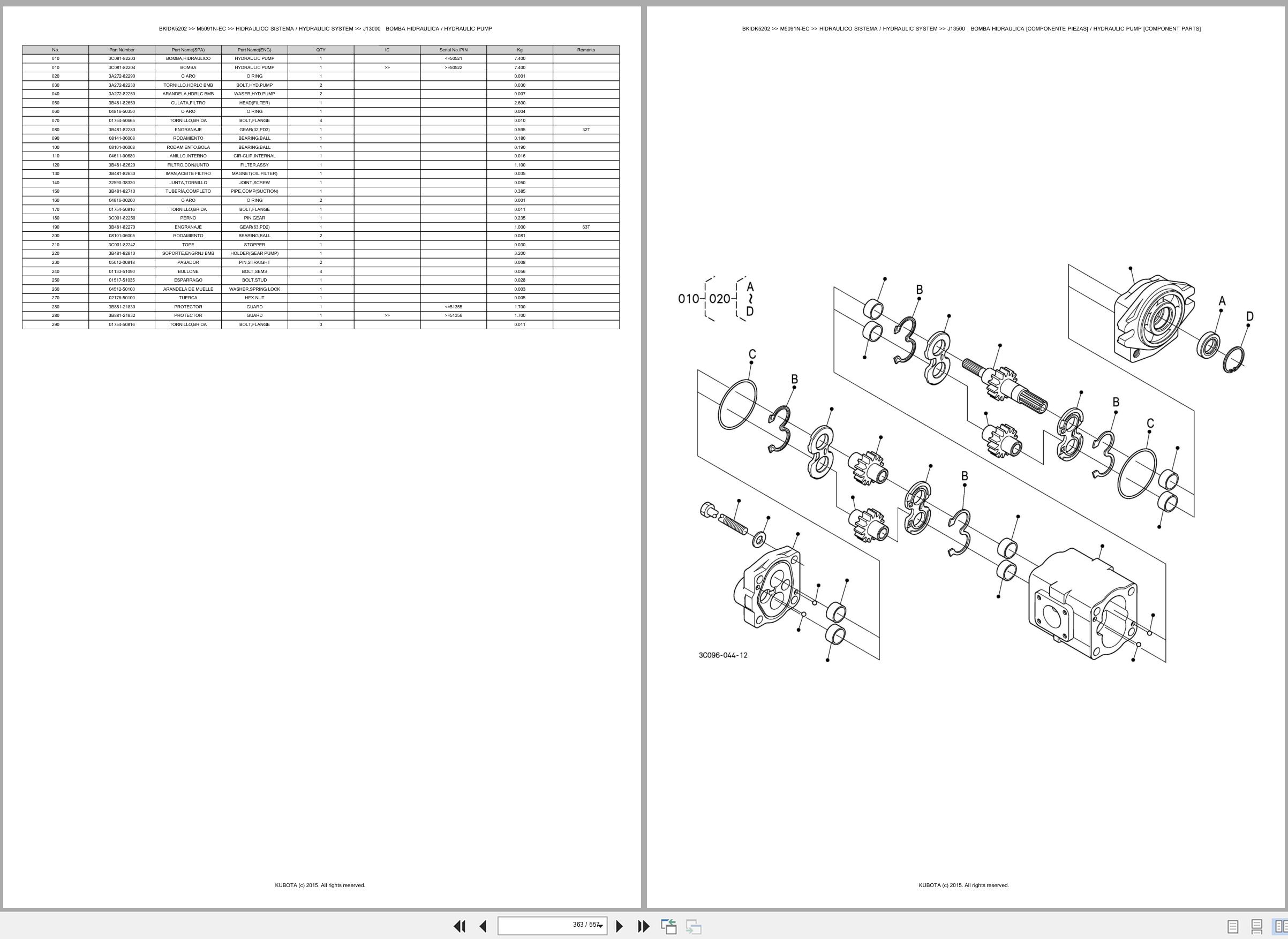This screenshot has height=939, width=1288.
Task: Click the STOPPER part name
Action: (x=254, y=245)
